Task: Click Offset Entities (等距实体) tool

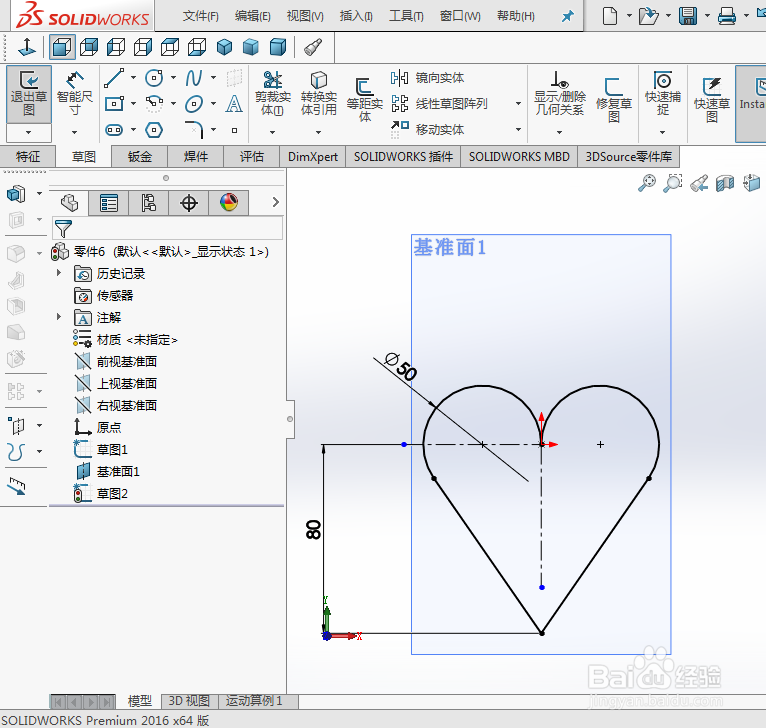Action: click(x=364, y=99)
